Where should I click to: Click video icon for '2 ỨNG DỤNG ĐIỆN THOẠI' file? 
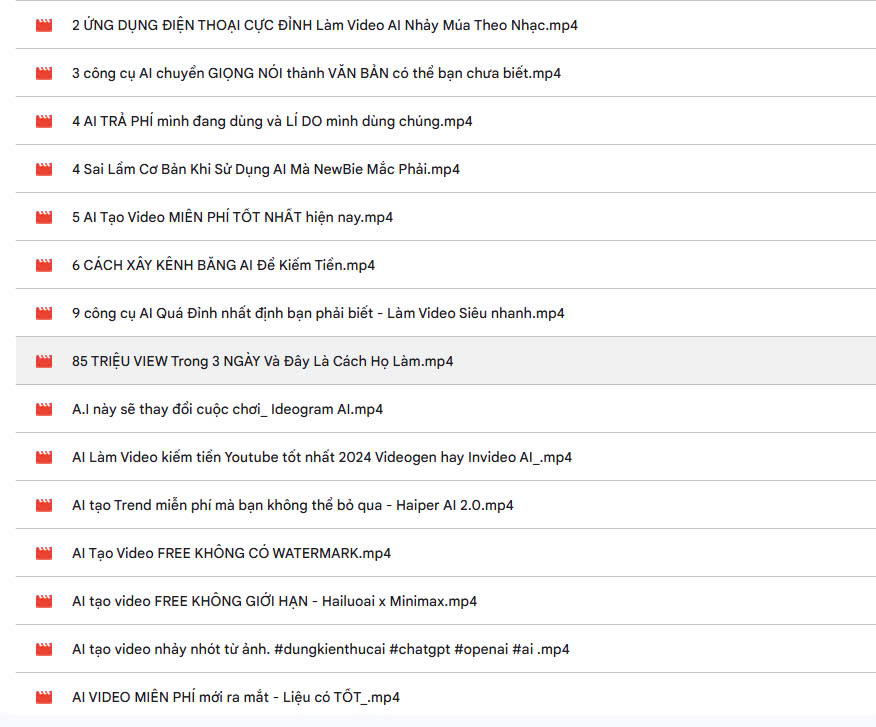44,25
